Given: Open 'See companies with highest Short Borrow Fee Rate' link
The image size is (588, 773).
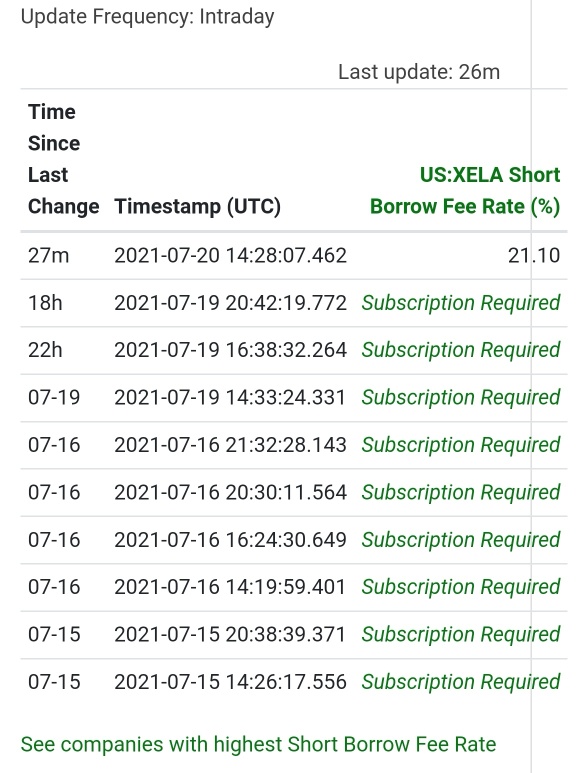Looking at the screenshot, I should [x=258, y=744].
